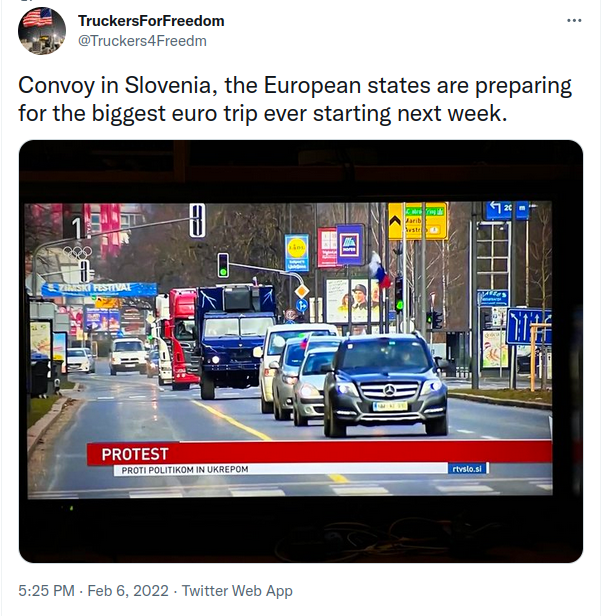Open the tweet's three-dot more options menu

(574, 20)
